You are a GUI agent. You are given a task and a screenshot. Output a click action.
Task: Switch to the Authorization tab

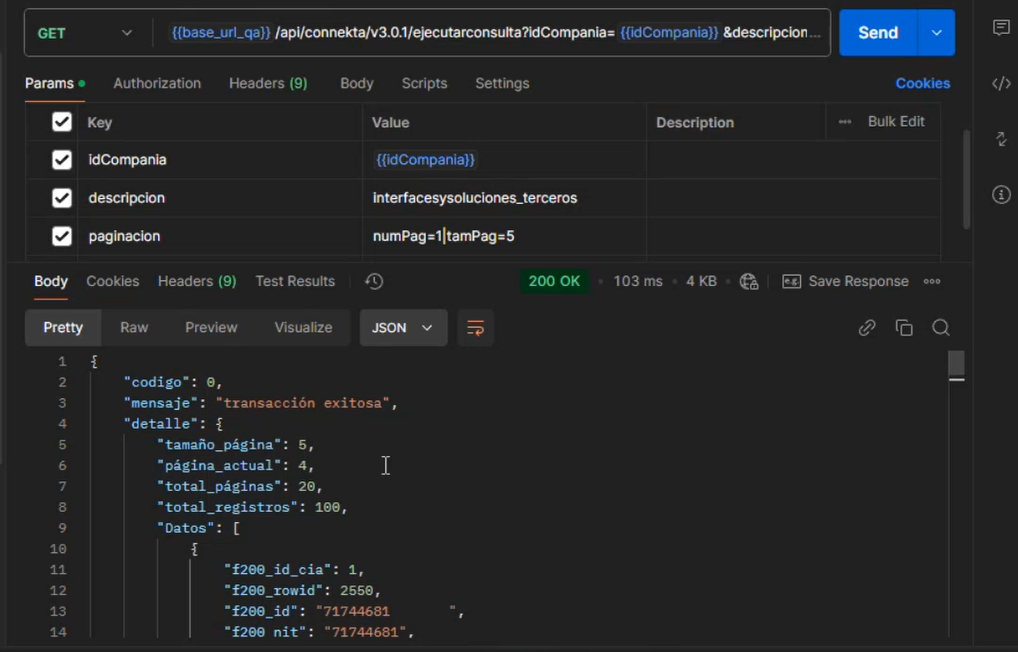click(x=157, y=83)
